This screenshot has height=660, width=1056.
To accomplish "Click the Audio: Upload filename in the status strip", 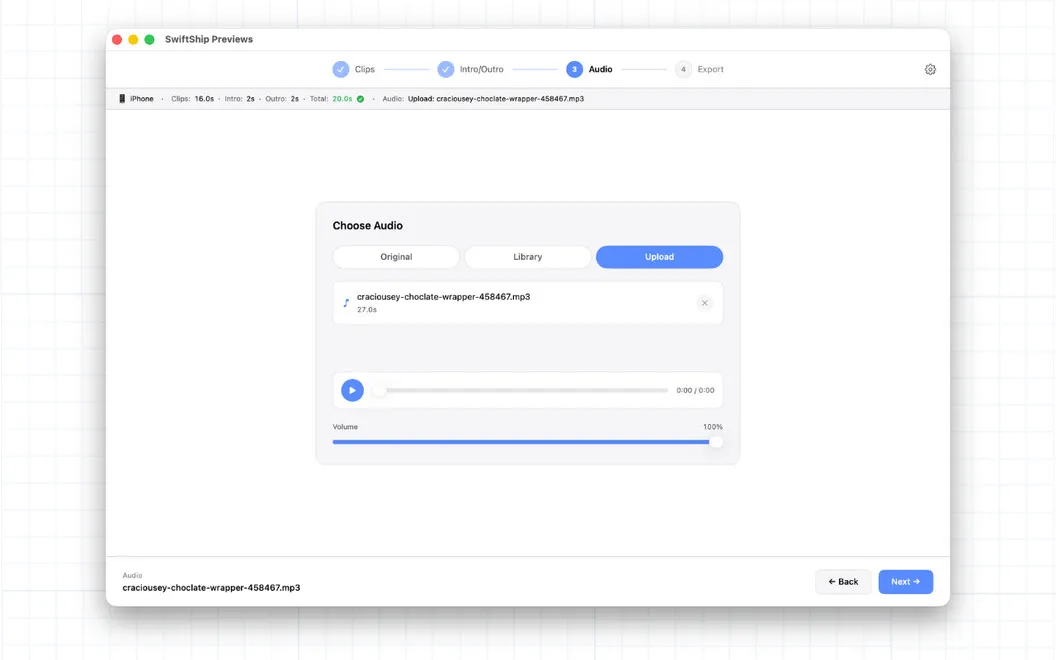I will (483, 98).
